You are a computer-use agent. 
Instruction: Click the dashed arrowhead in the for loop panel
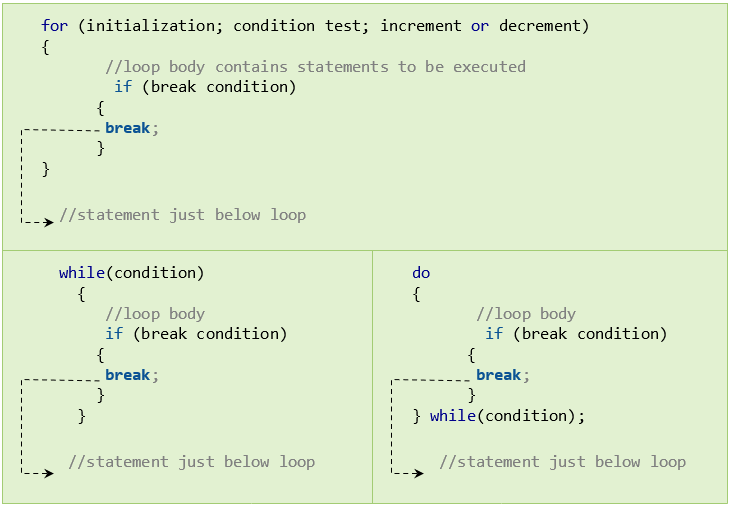point(47,222)
